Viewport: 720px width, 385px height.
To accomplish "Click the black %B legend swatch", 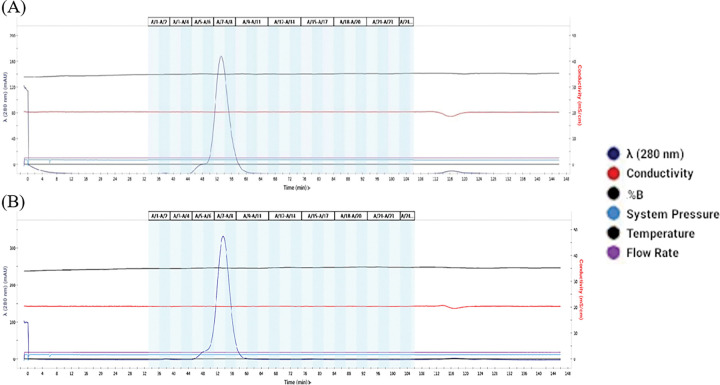I will tap(613, 193).
